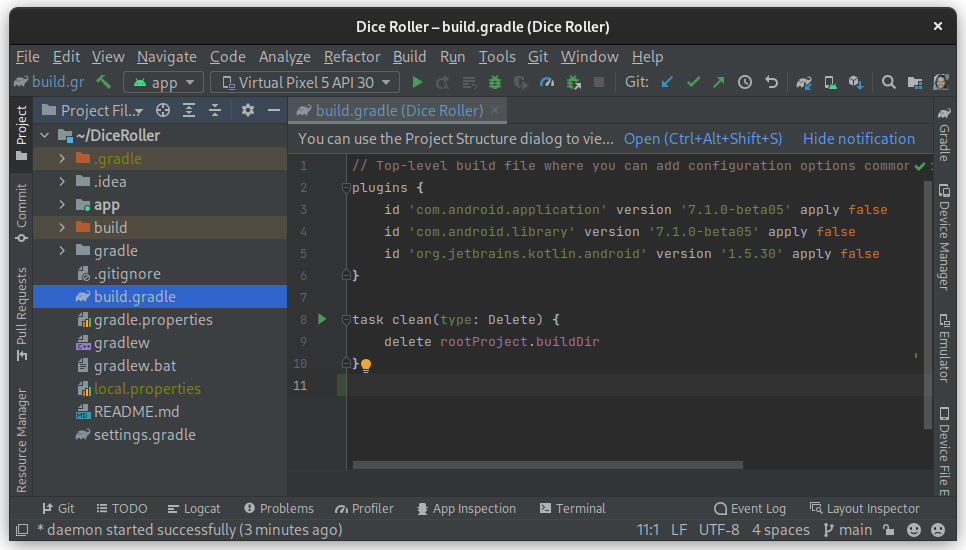Viewport: 966px width, 550px height.
Task: Open the Event Log button
Action: click(750, 509)
